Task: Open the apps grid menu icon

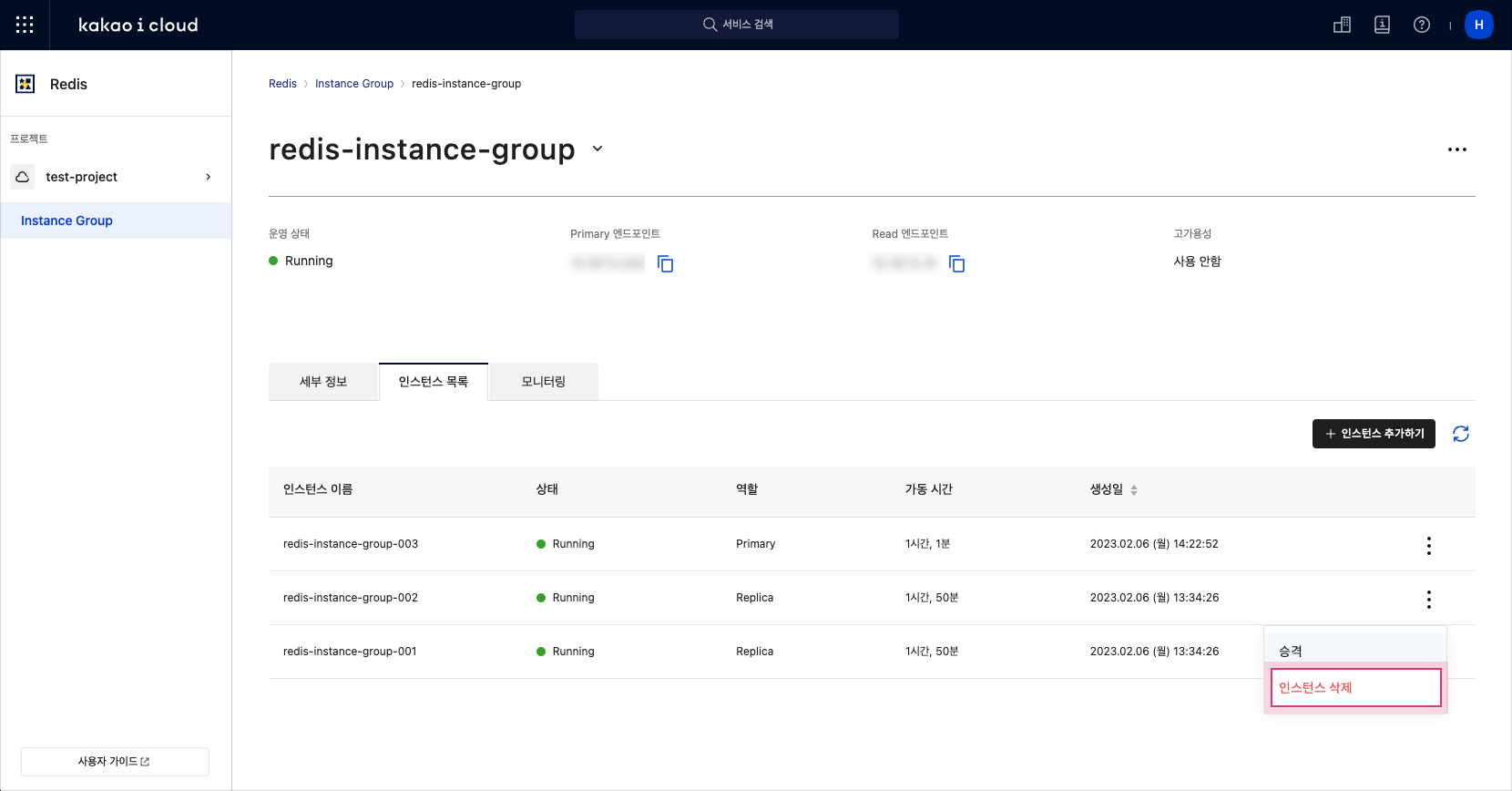Action: tap(25, 25)
